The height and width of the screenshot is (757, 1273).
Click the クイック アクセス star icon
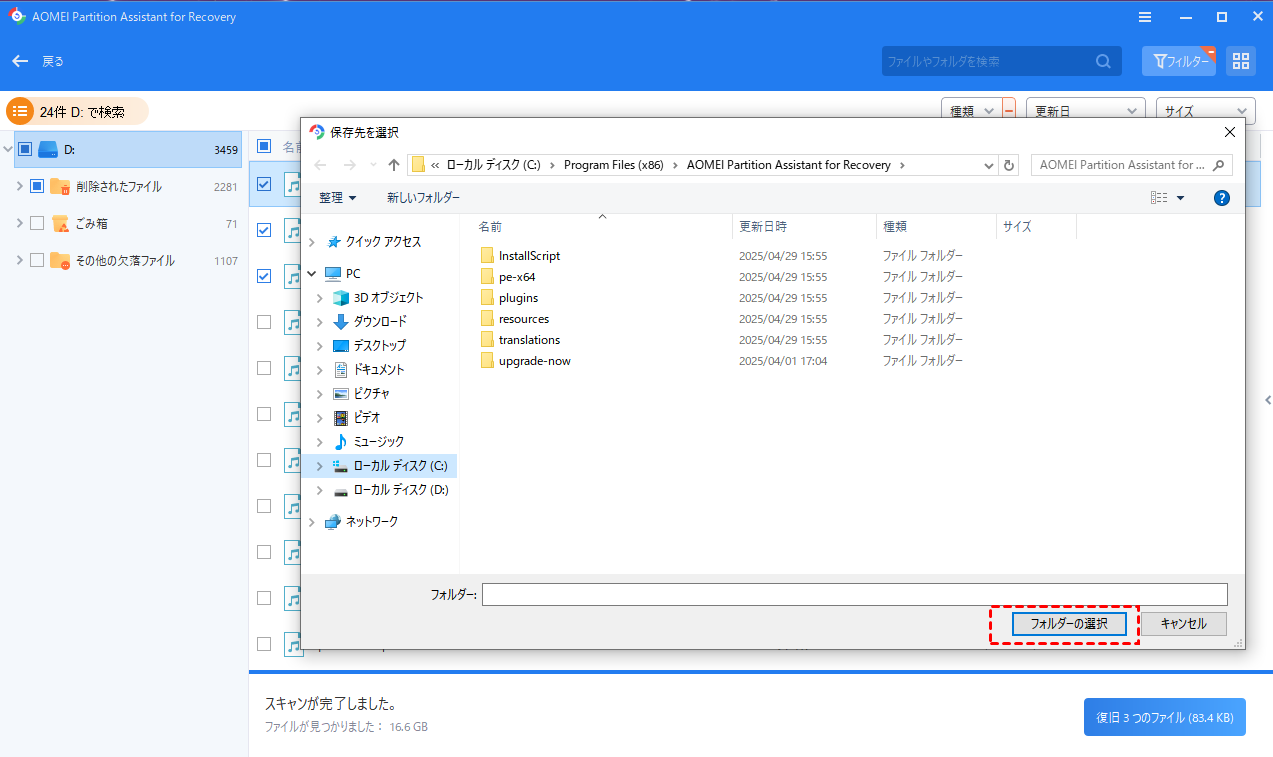point(334,242)
